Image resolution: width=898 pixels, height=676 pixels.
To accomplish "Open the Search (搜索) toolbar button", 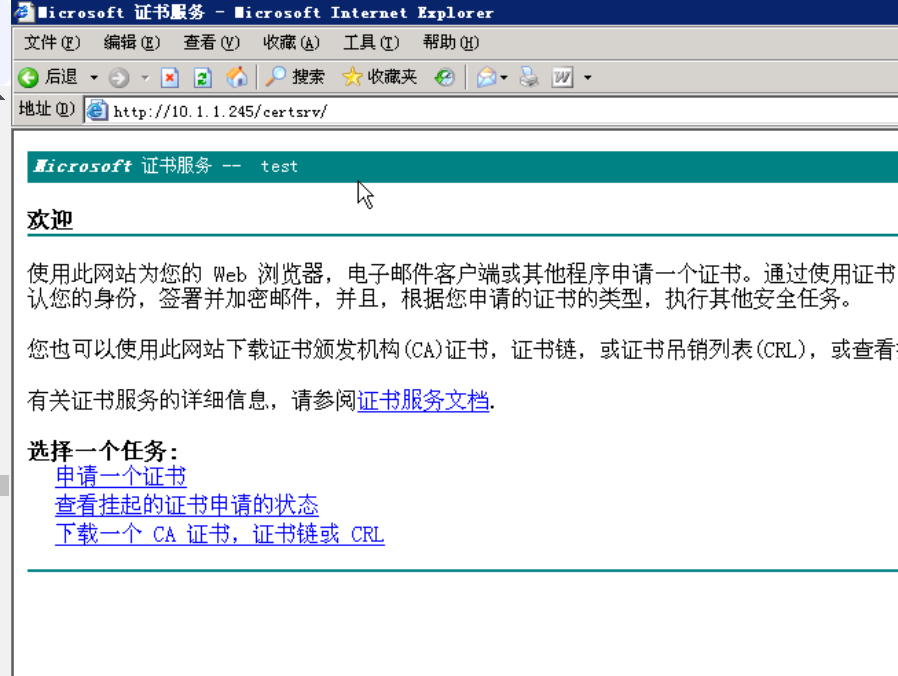I will 296,77.
